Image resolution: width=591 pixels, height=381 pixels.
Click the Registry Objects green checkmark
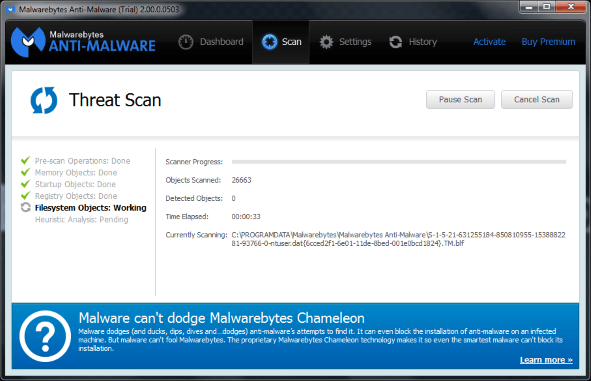pyautogui.click(x=25, y=196)
